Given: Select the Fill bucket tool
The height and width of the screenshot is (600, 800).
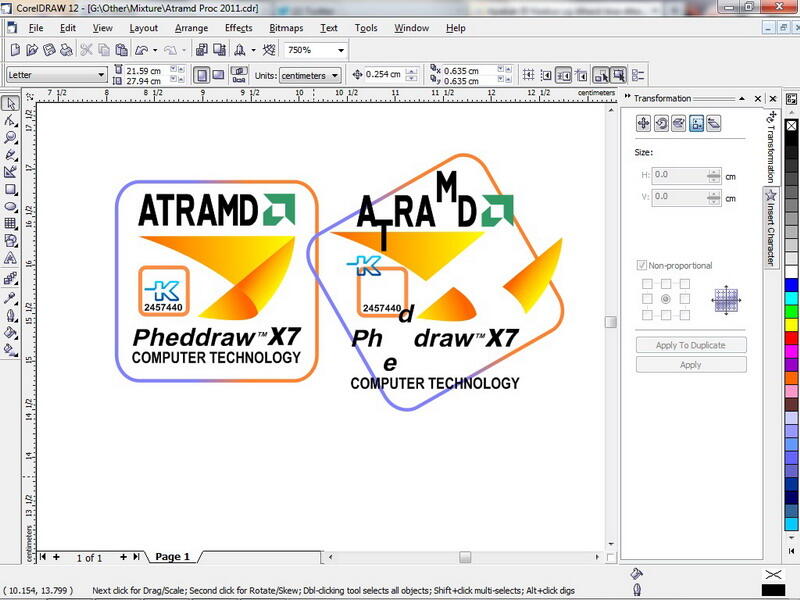Looking at the screenshot, I should [10, 333].
